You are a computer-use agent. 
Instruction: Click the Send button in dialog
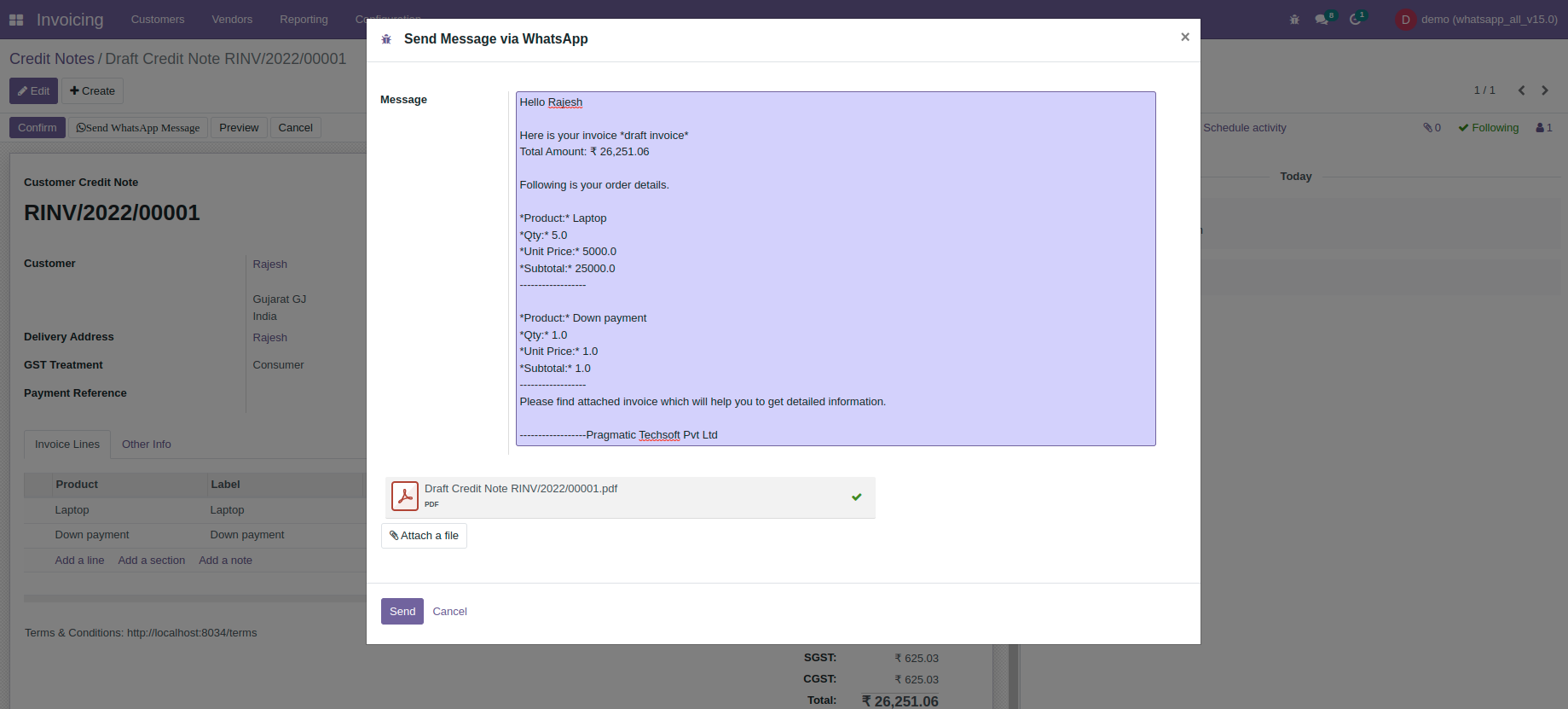click(402, 612)
